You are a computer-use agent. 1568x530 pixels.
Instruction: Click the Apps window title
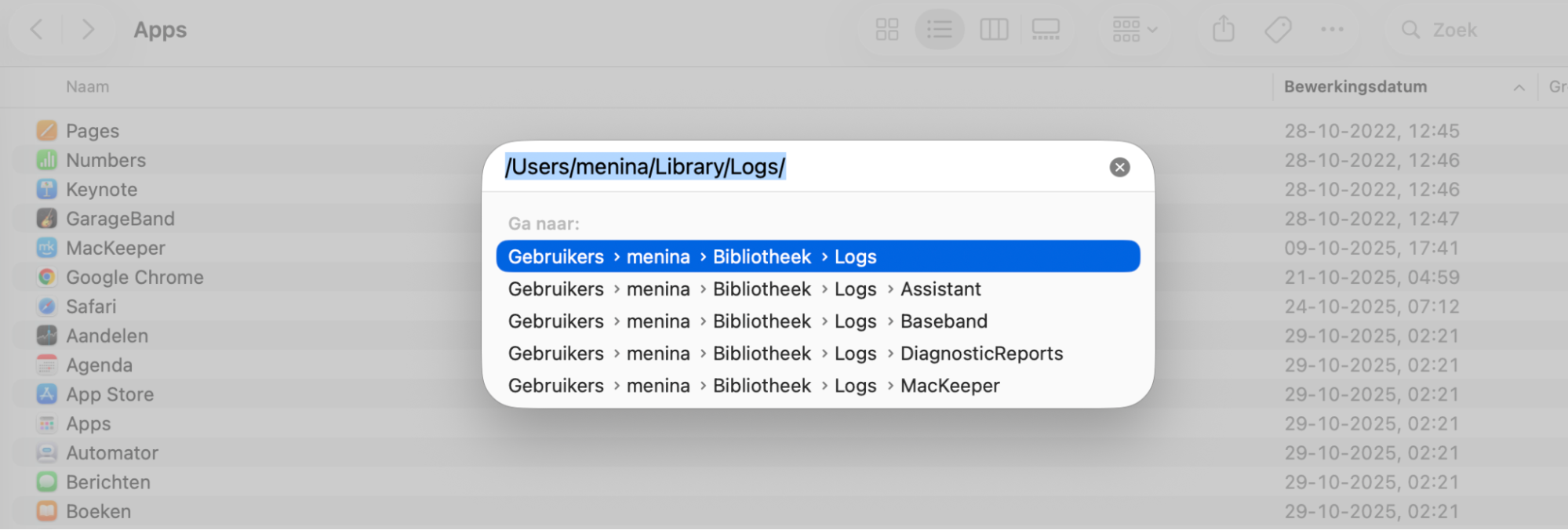pos(160,30)
